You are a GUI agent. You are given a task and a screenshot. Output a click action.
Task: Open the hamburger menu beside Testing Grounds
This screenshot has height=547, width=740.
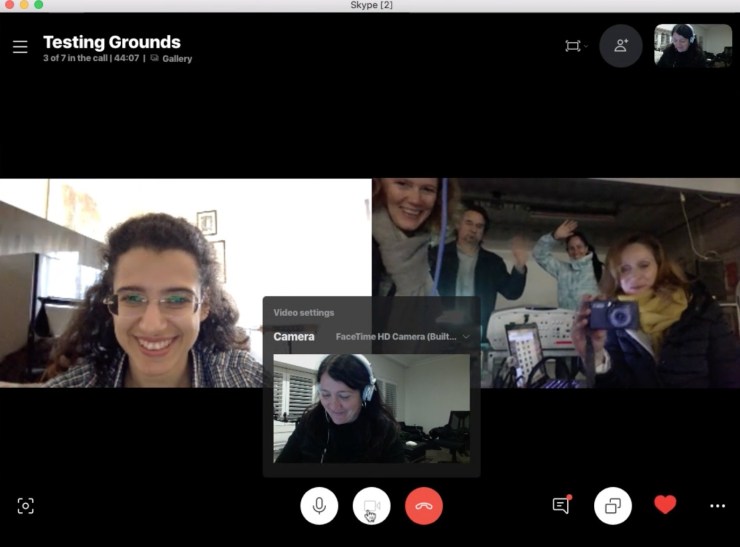pos(20,47)
